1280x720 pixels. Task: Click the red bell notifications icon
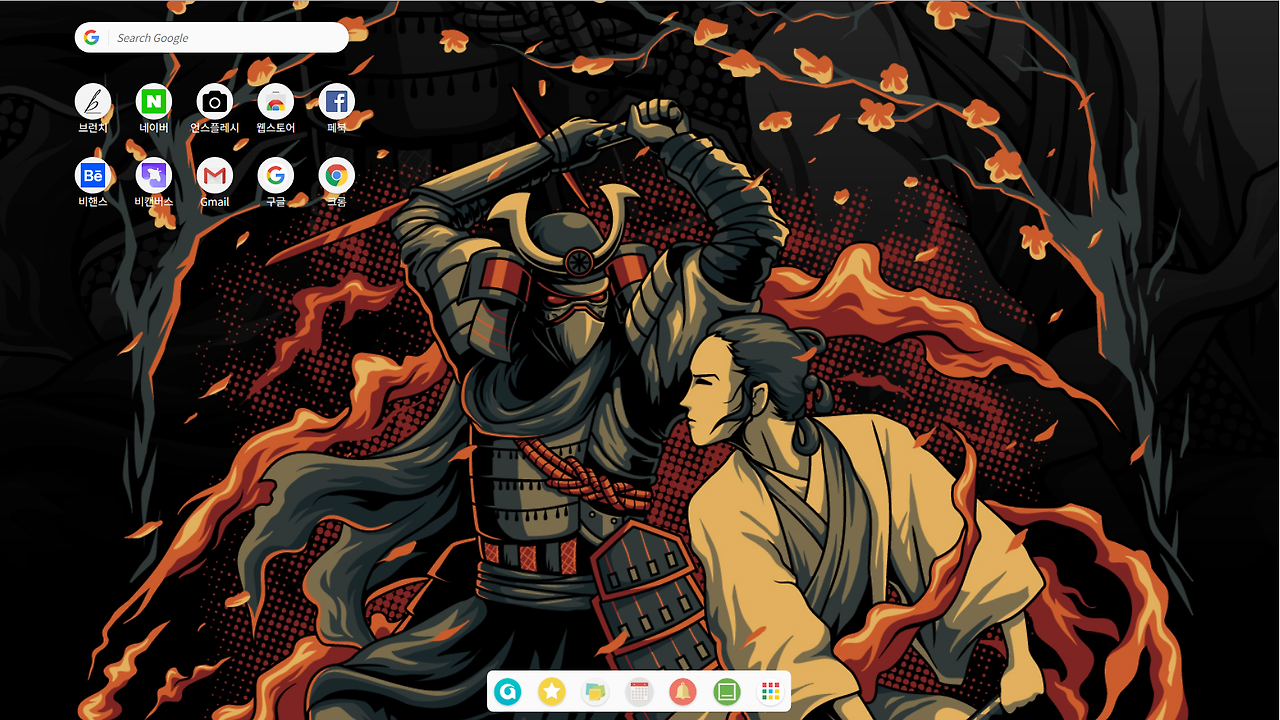coord(683,691)
